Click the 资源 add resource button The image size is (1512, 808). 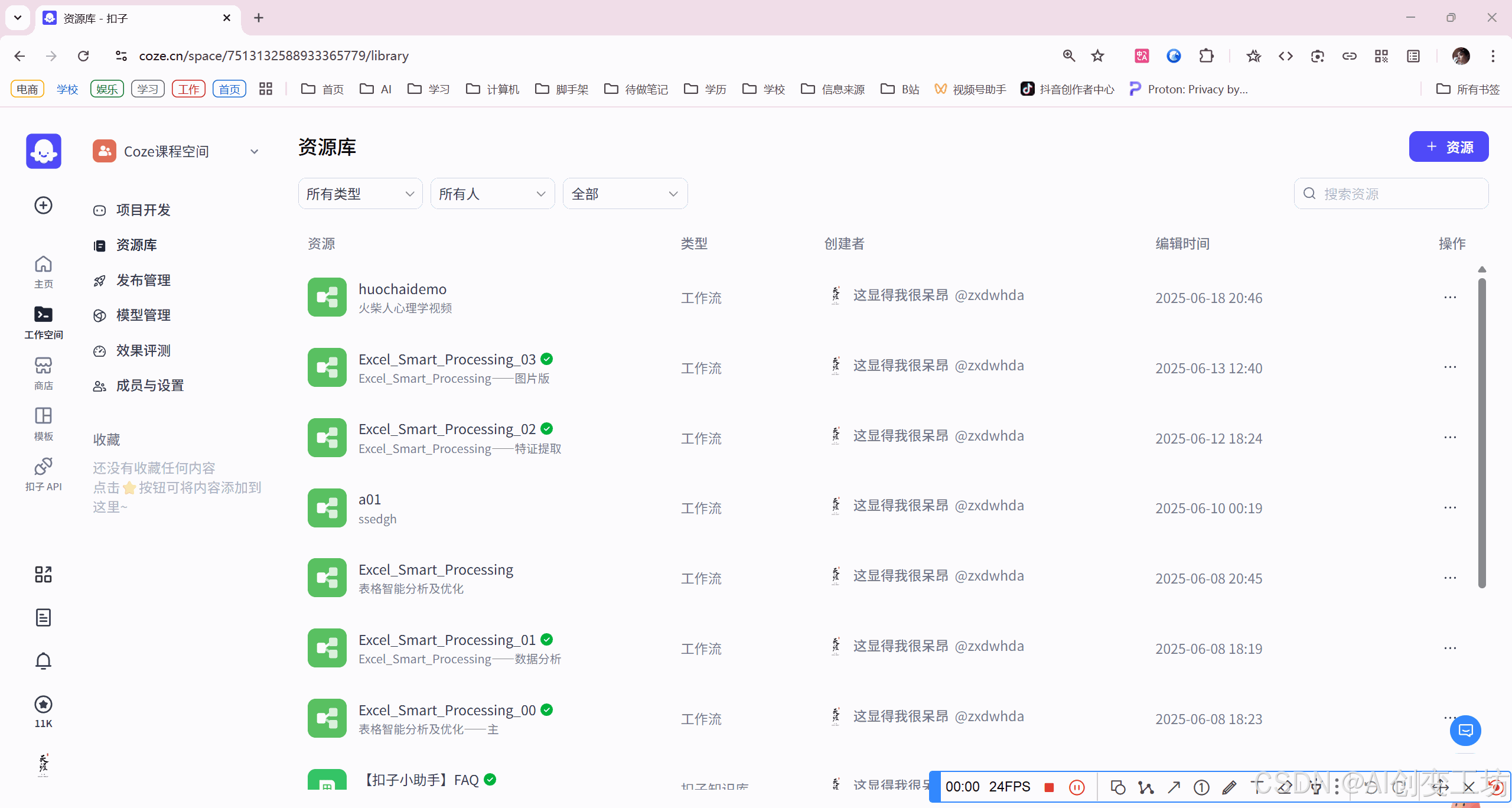click(1448, 147)
